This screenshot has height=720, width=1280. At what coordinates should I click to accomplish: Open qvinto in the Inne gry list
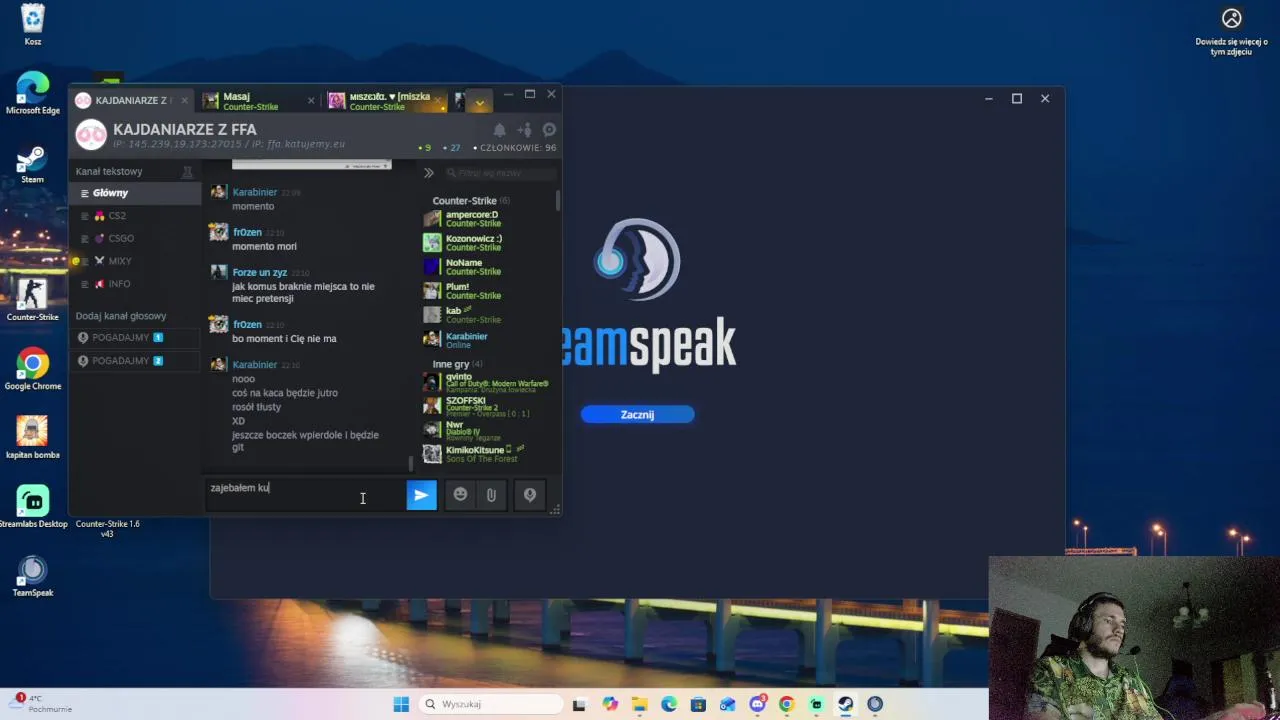coord(487,382)
